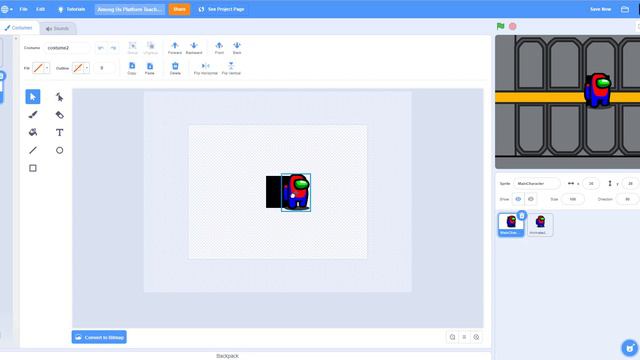Image resolution: width=640 pixels, height=360 pixels.
Task: Delete the selected shape
Action: click(175, 68)
